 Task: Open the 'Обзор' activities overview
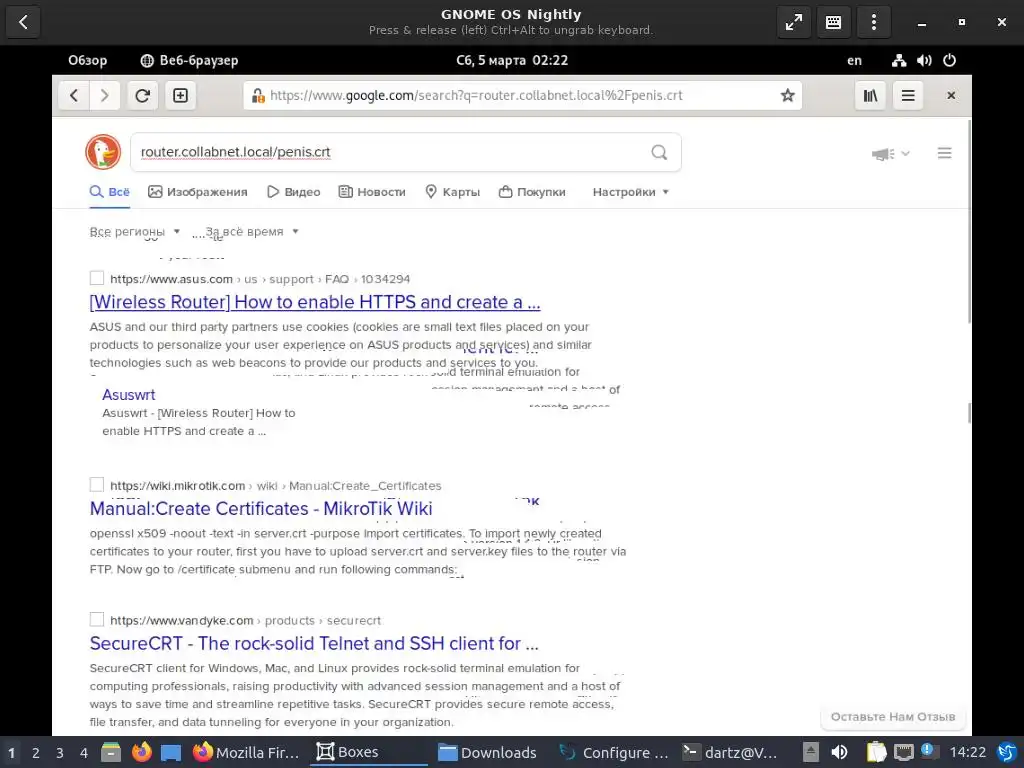[x=88, y=60]
